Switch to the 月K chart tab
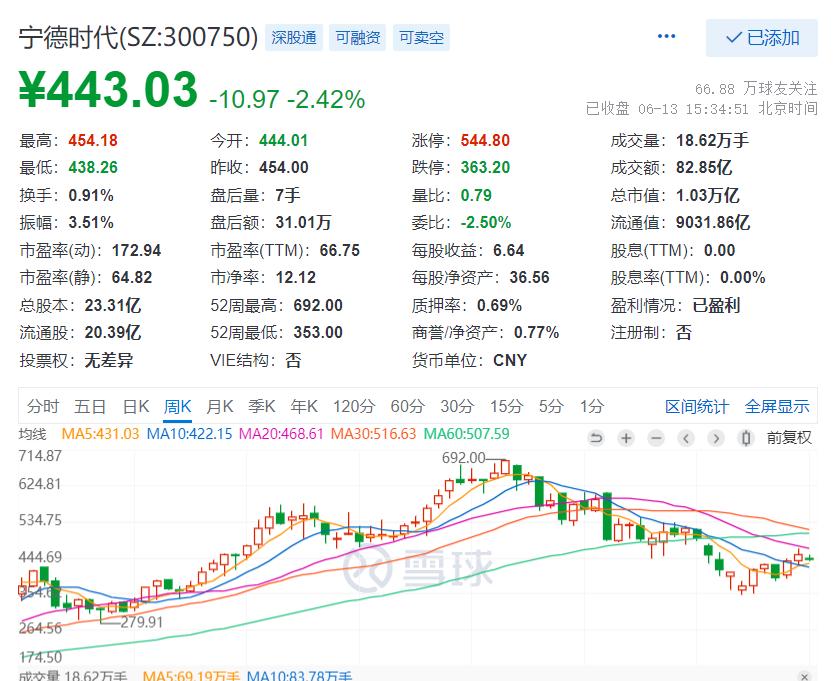 tap(219, 406)
